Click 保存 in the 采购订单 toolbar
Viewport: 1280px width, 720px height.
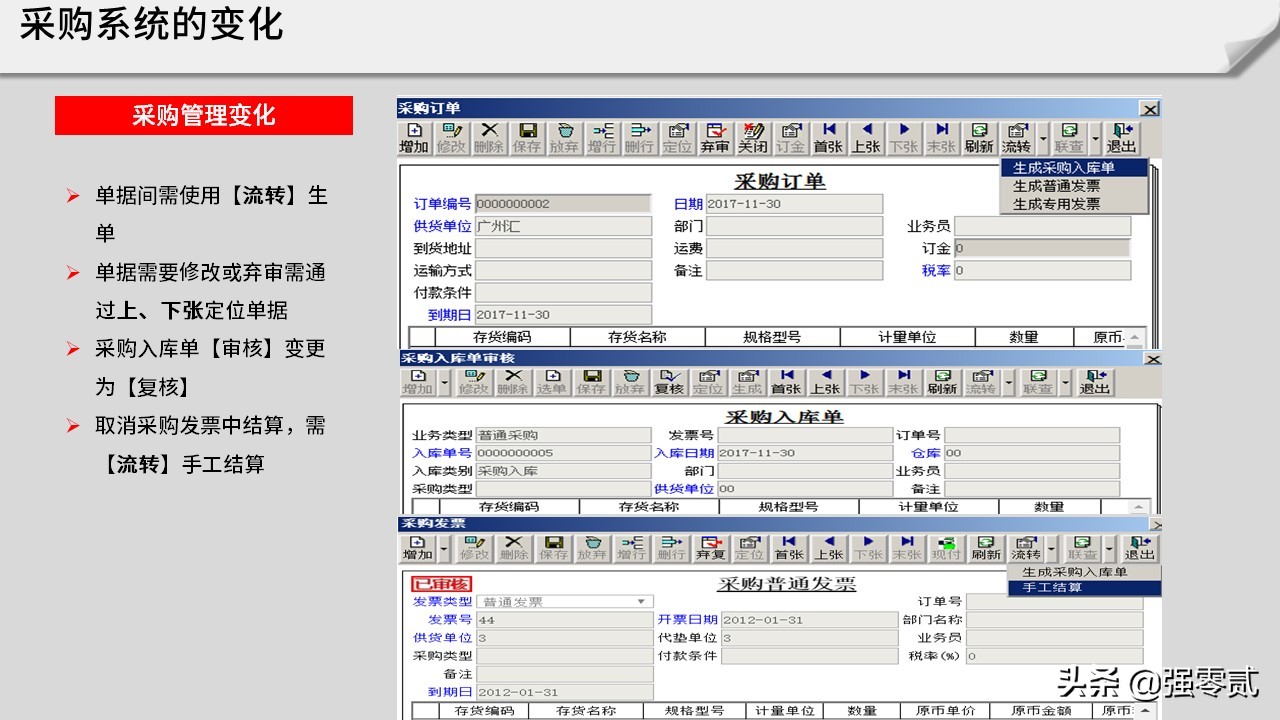(x=527, y=138)
